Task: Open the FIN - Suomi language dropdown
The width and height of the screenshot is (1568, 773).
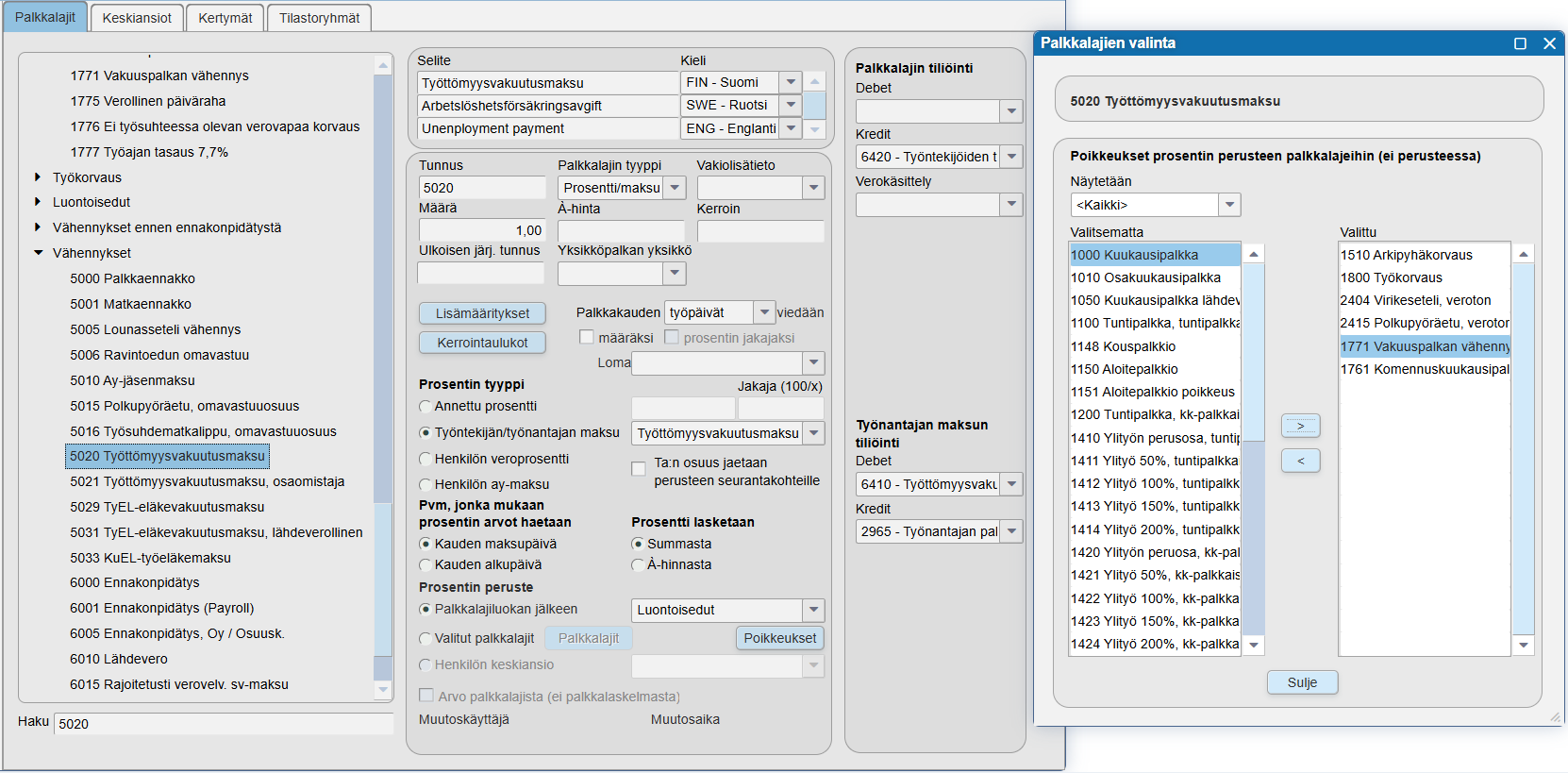Action: pos(791,82)
